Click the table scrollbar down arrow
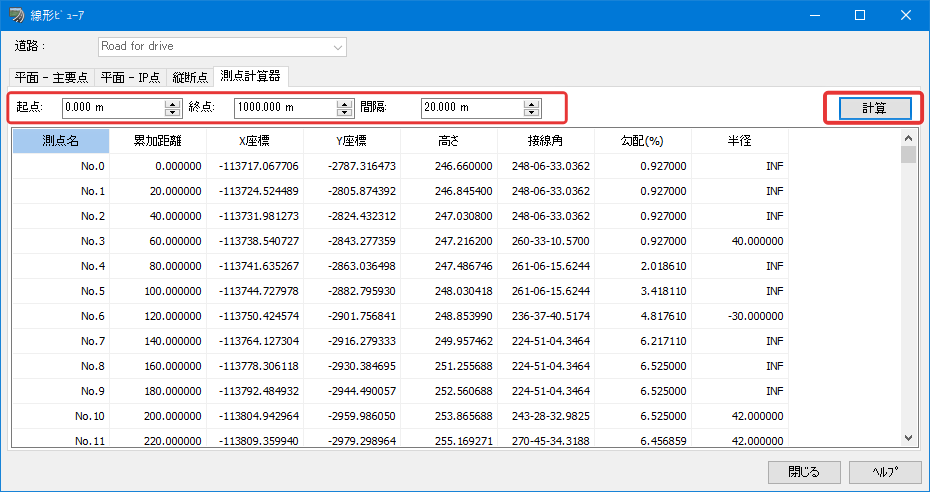930x492 pixels. point(908,438)
